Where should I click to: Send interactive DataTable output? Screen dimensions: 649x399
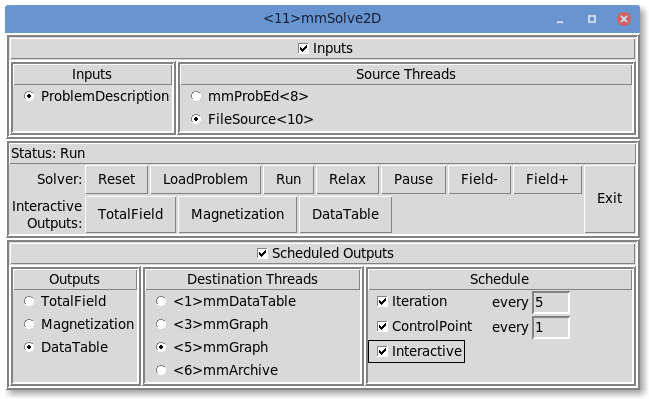346,214
